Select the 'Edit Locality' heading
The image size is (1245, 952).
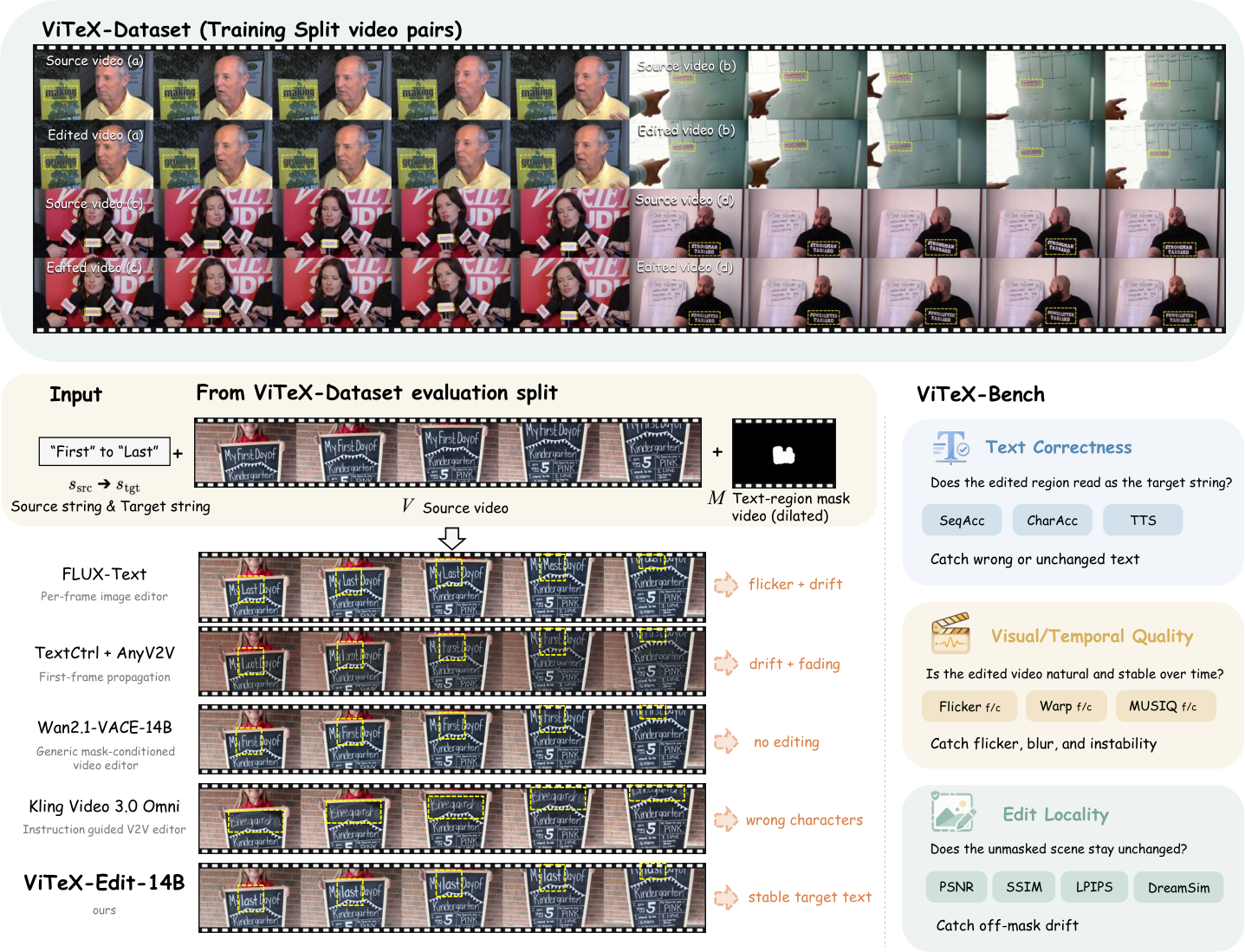pyautogui.click(x=1056, y=814)
